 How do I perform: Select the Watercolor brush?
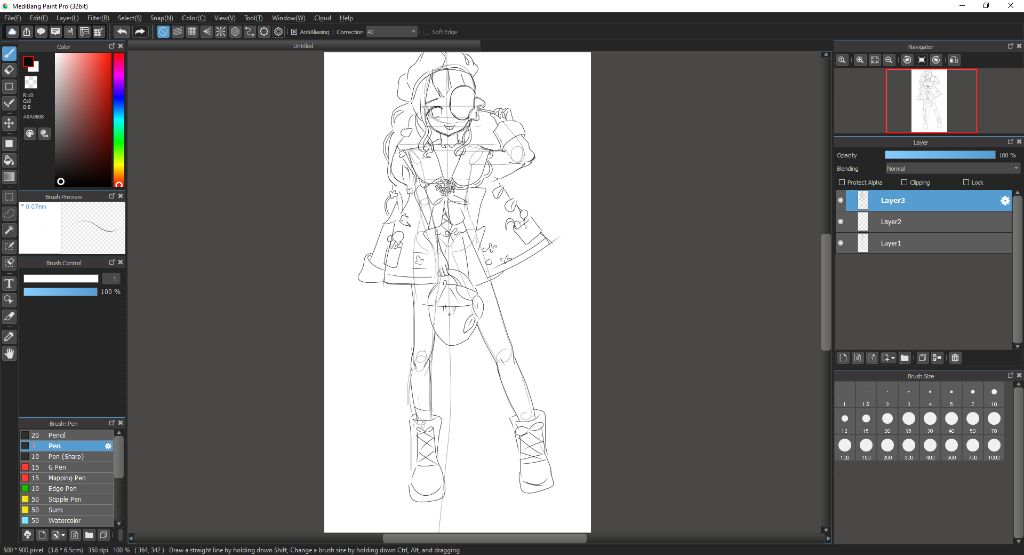67,520
